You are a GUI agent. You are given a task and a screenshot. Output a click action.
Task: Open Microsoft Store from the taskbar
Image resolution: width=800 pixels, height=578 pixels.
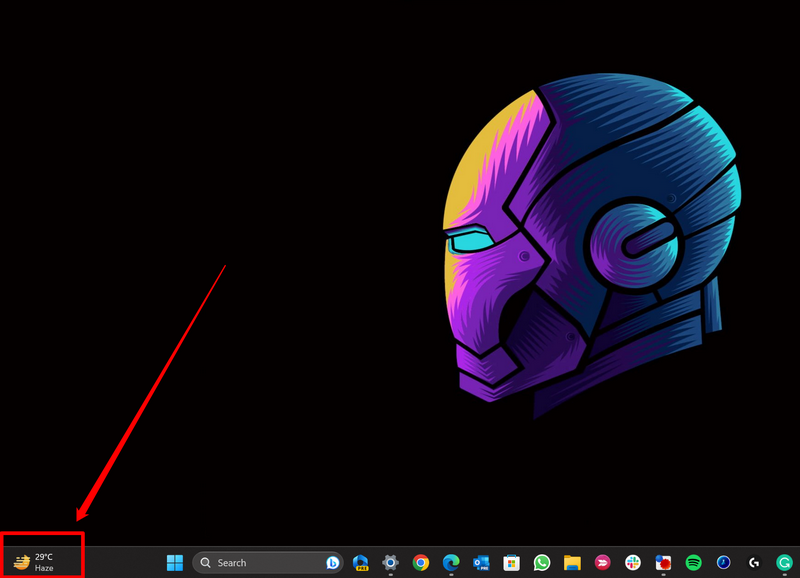pyautogui.click(x=511, y=563)
